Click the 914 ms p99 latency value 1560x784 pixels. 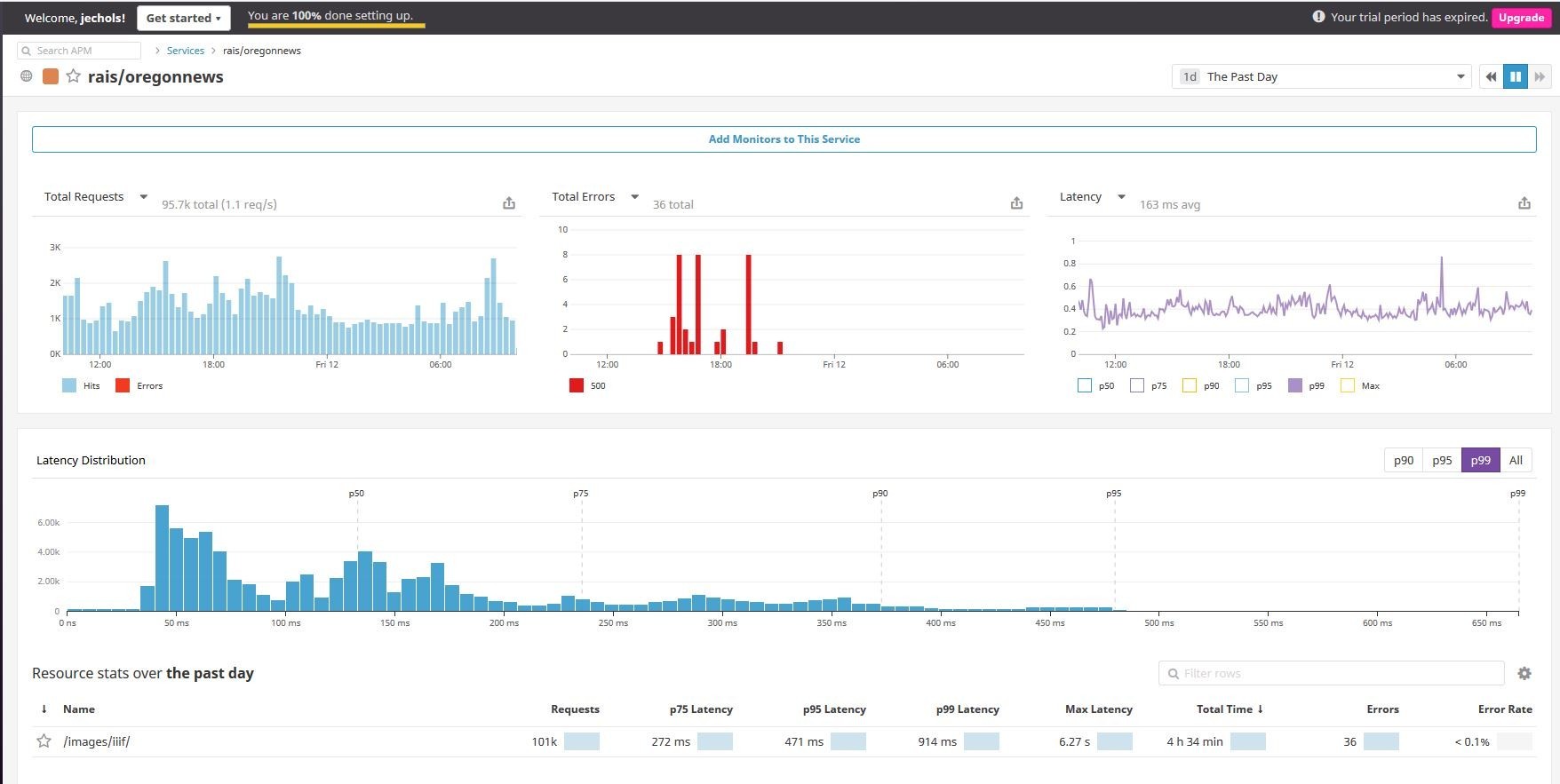coord(937,741)
